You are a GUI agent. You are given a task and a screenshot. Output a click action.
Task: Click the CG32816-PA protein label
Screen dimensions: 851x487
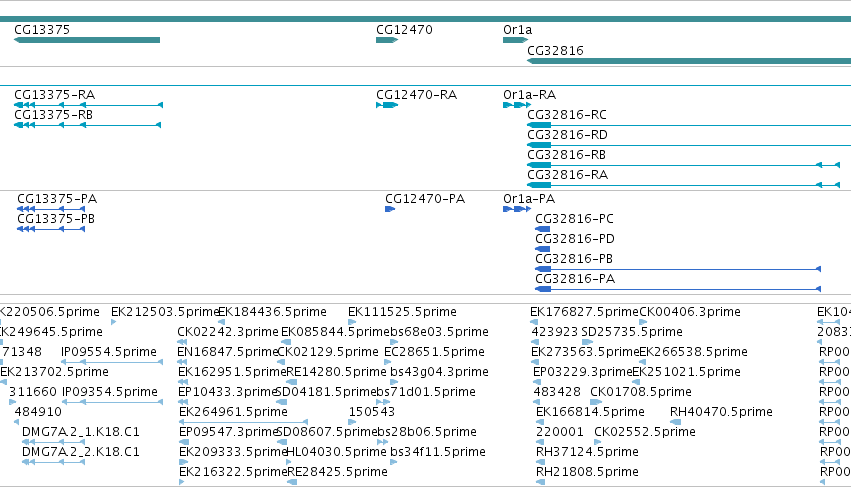click(575, 279)
